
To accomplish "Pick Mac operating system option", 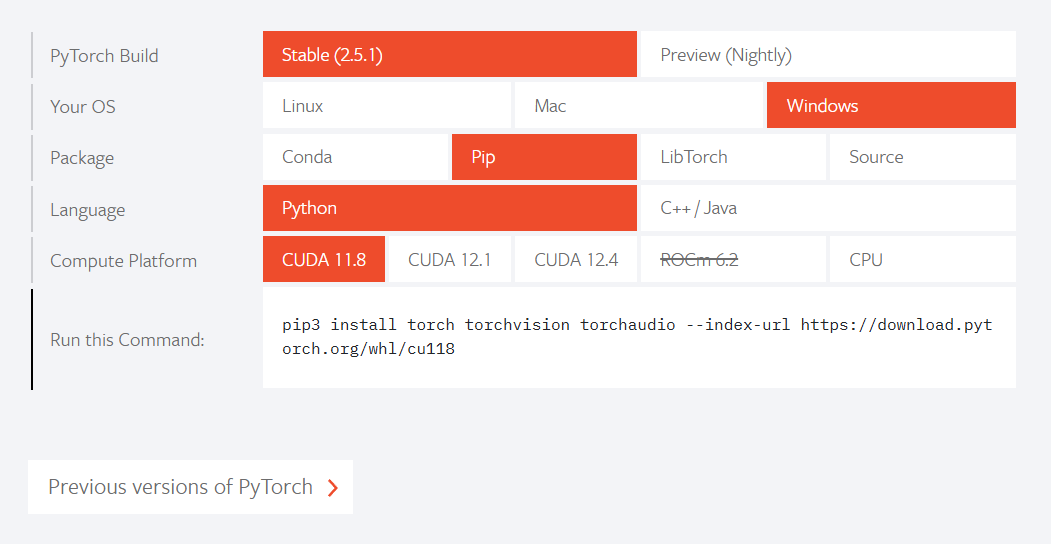I will pos(638,105).
